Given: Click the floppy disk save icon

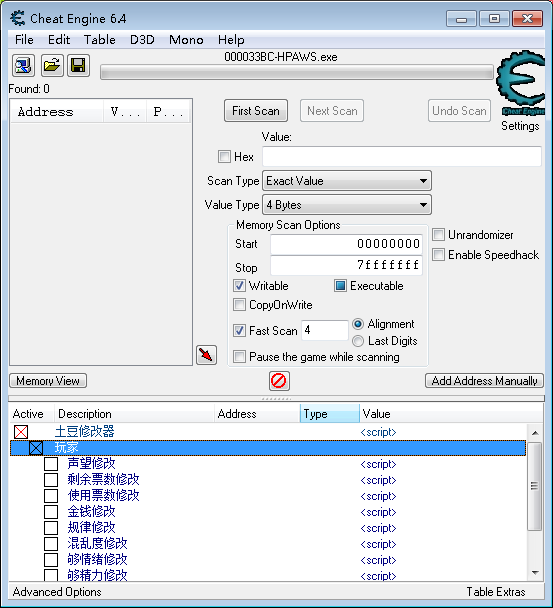Looking at the screenshot, I should [x=79, y=65].
